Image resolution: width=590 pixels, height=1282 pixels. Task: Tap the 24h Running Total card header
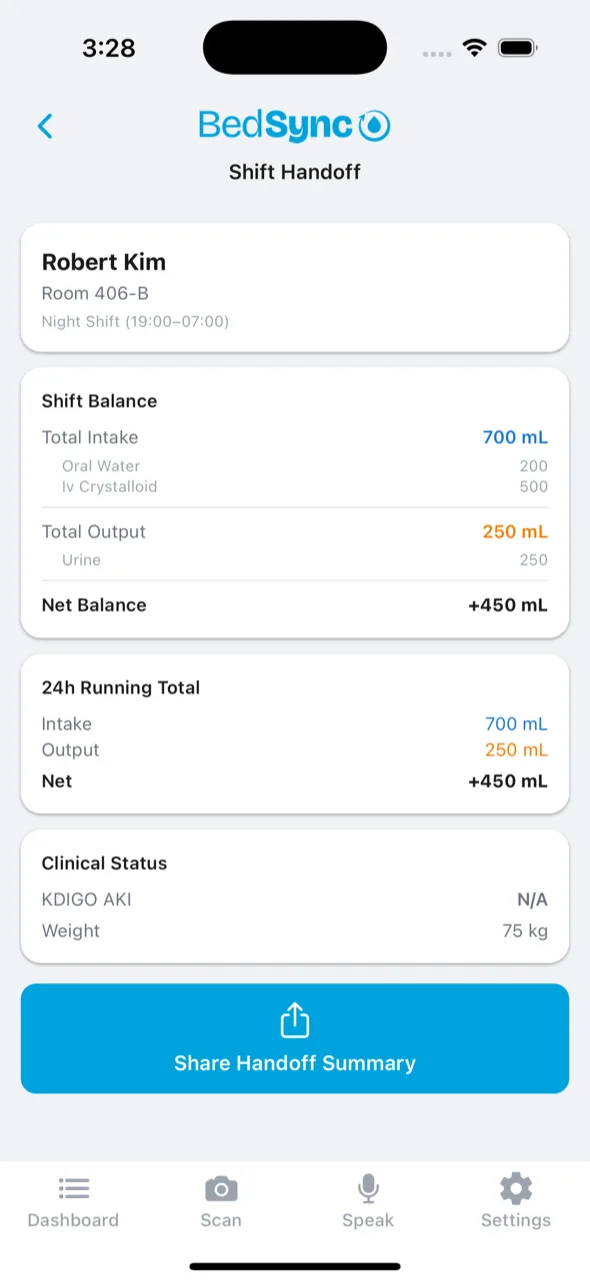pos(120,688)
